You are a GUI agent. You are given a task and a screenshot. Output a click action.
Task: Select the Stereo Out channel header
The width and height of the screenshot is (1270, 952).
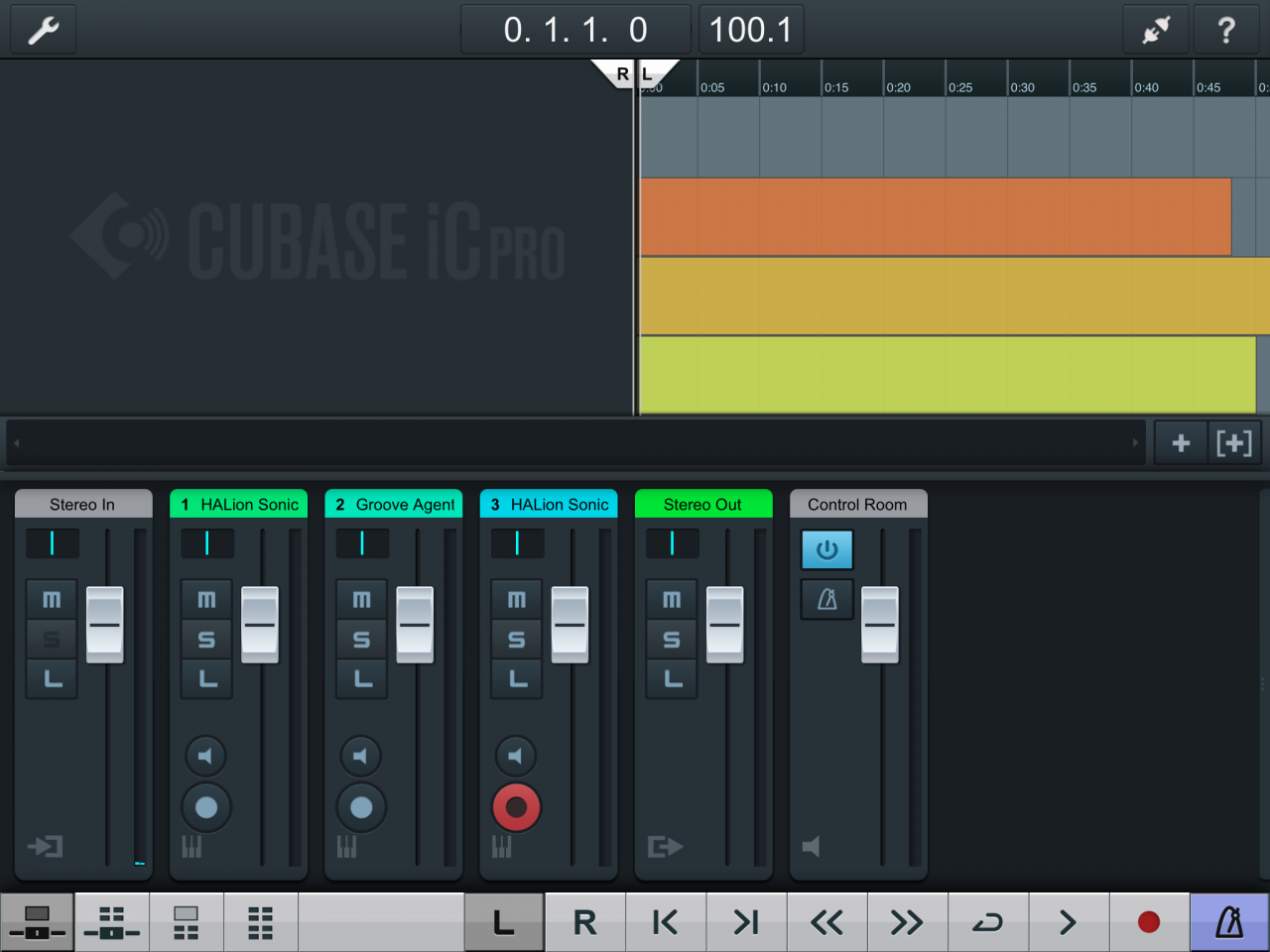tap(703, 504)
